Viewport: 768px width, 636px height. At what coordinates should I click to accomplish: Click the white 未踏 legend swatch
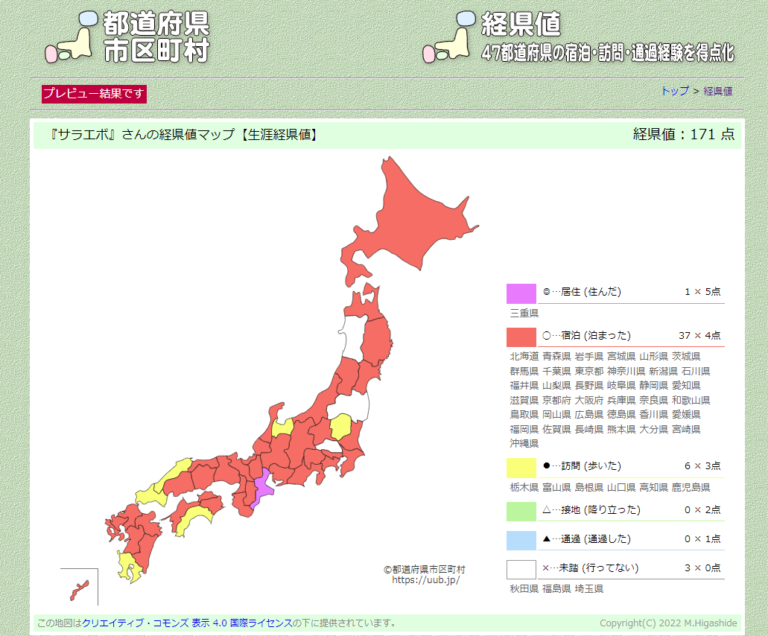[x=521, y=569]
